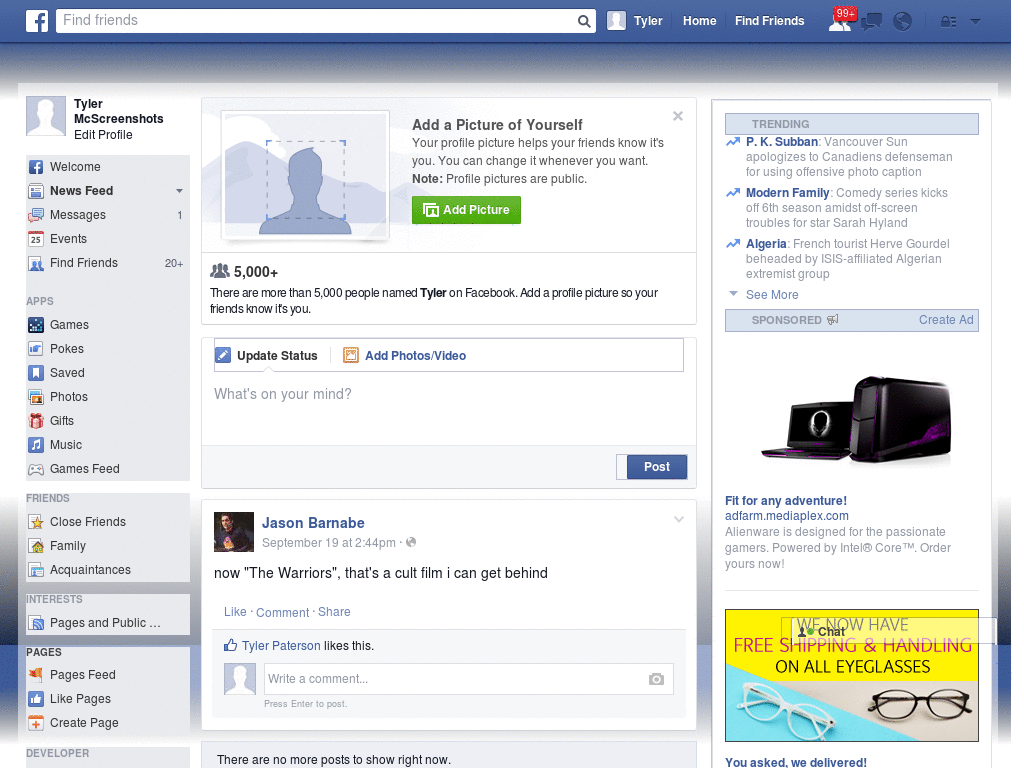Open Modern Family trending topic

(x=788, y=193)
